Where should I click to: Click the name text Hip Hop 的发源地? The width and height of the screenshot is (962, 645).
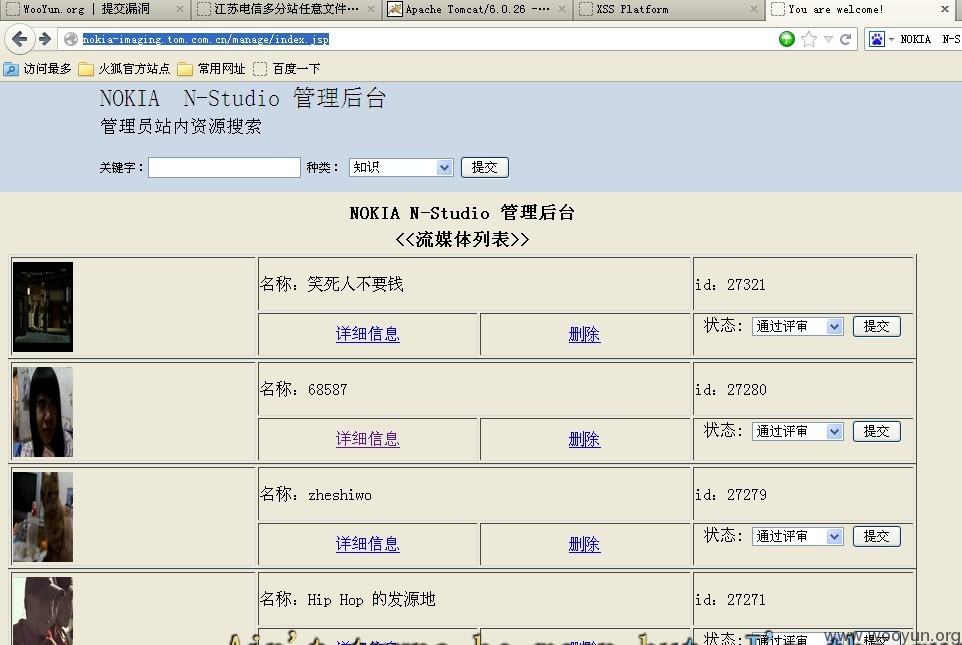click(371, 600)
